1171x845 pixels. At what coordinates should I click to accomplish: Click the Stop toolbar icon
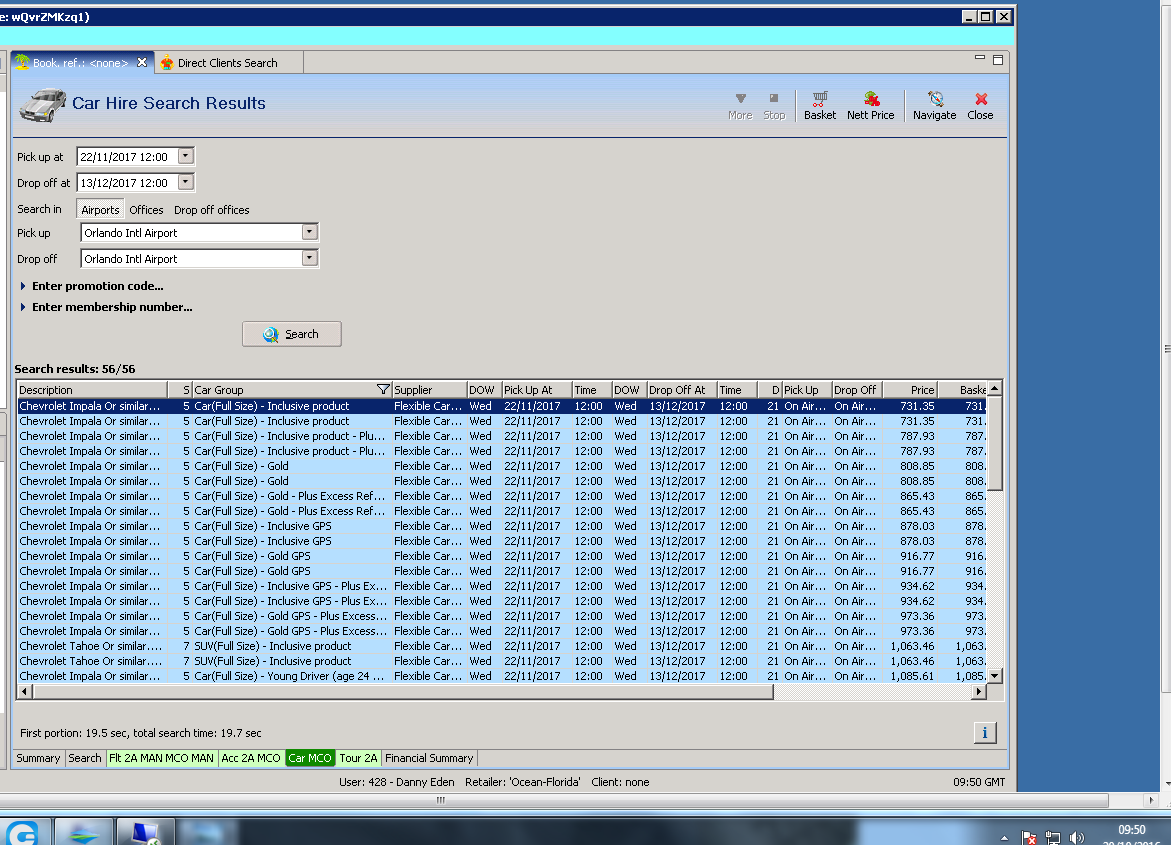(774, 106)
